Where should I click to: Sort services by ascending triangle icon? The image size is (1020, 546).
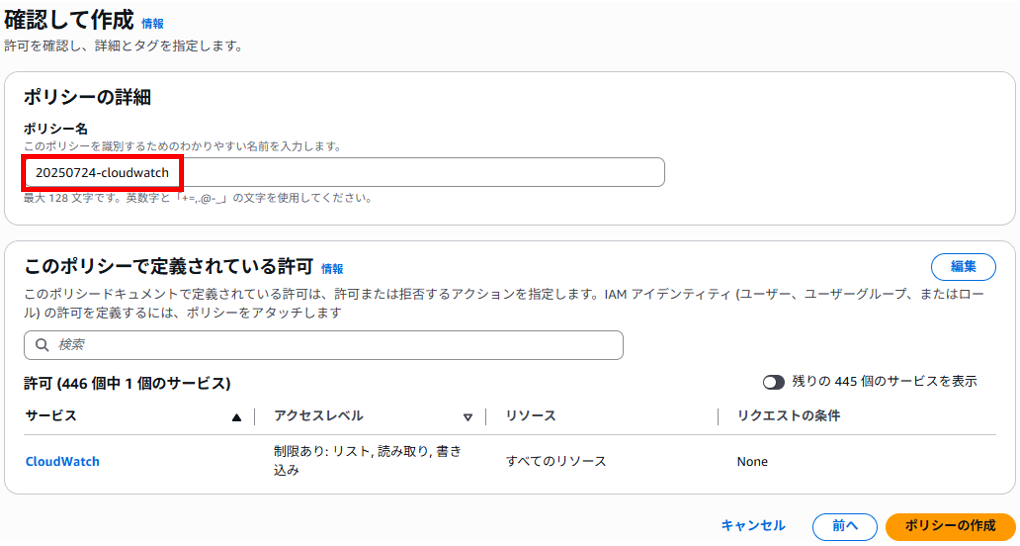coord(237,417)
